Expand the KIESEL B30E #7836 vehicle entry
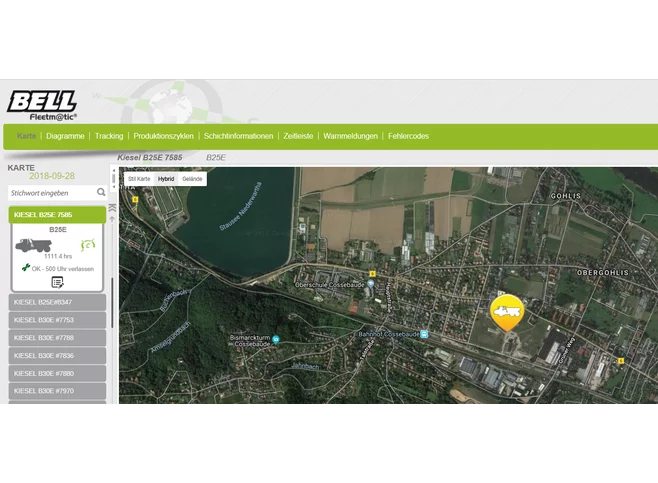Viewport: 658px width, 483px height. (57, 355)
